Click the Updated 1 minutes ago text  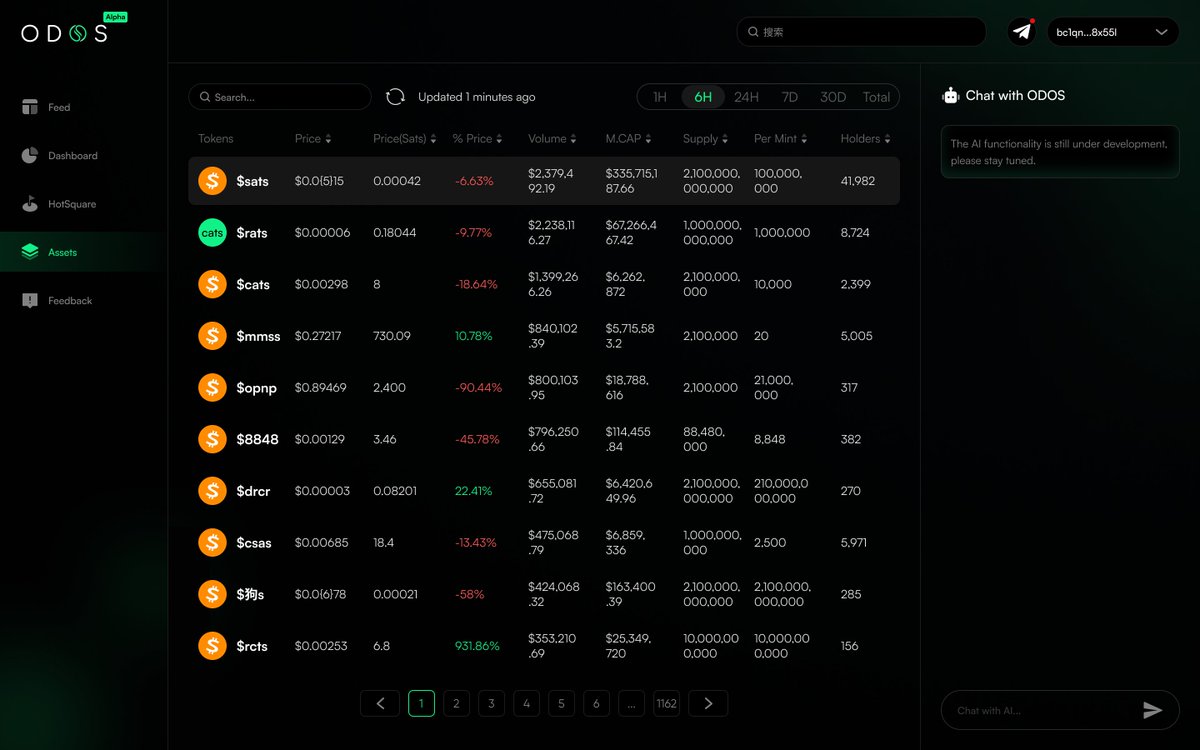pyautogui.click(x=477, y=97)
